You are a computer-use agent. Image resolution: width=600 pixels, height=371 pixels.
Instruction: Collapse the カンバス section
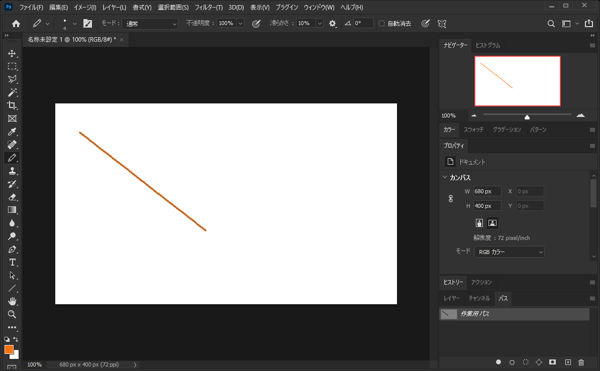pyautogui.click(x=445, y=177)
